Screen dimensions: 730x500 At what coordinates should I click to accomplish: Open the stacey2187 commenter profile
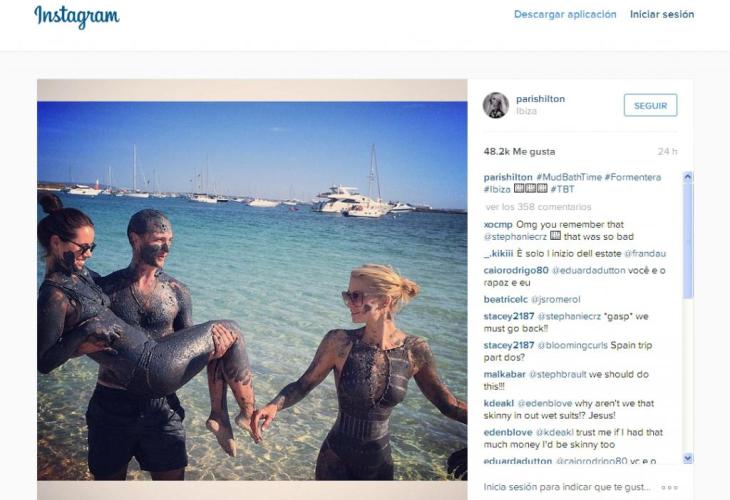click(510, 317)
